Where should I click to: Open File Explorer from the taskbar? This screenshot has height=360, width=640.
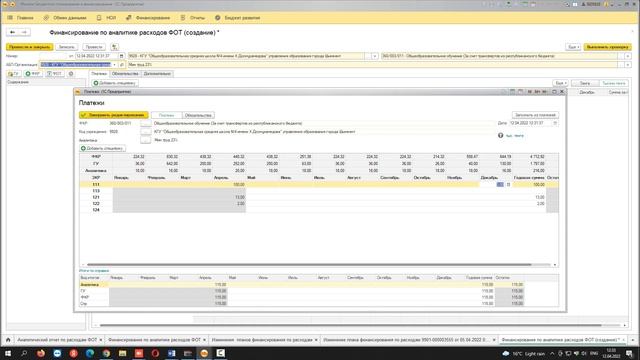click(122, 353)
